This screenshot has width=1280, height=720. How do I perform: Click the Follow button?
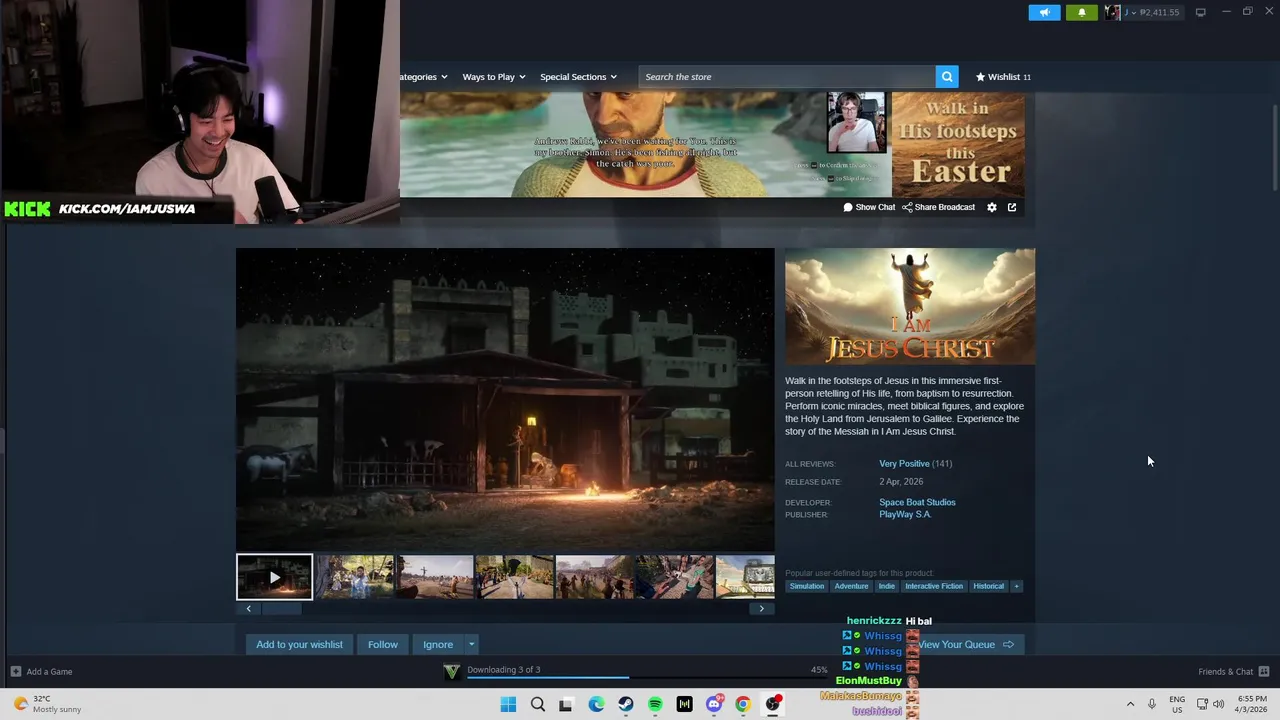click(383, 644)
